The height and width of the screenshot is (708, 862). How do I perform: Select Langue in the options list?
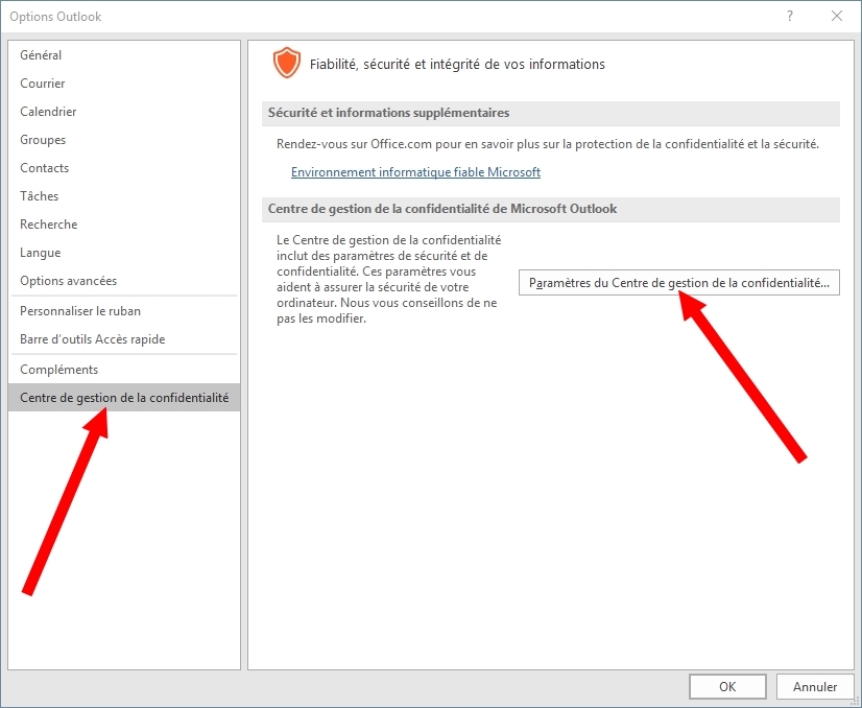click(41, 253)
